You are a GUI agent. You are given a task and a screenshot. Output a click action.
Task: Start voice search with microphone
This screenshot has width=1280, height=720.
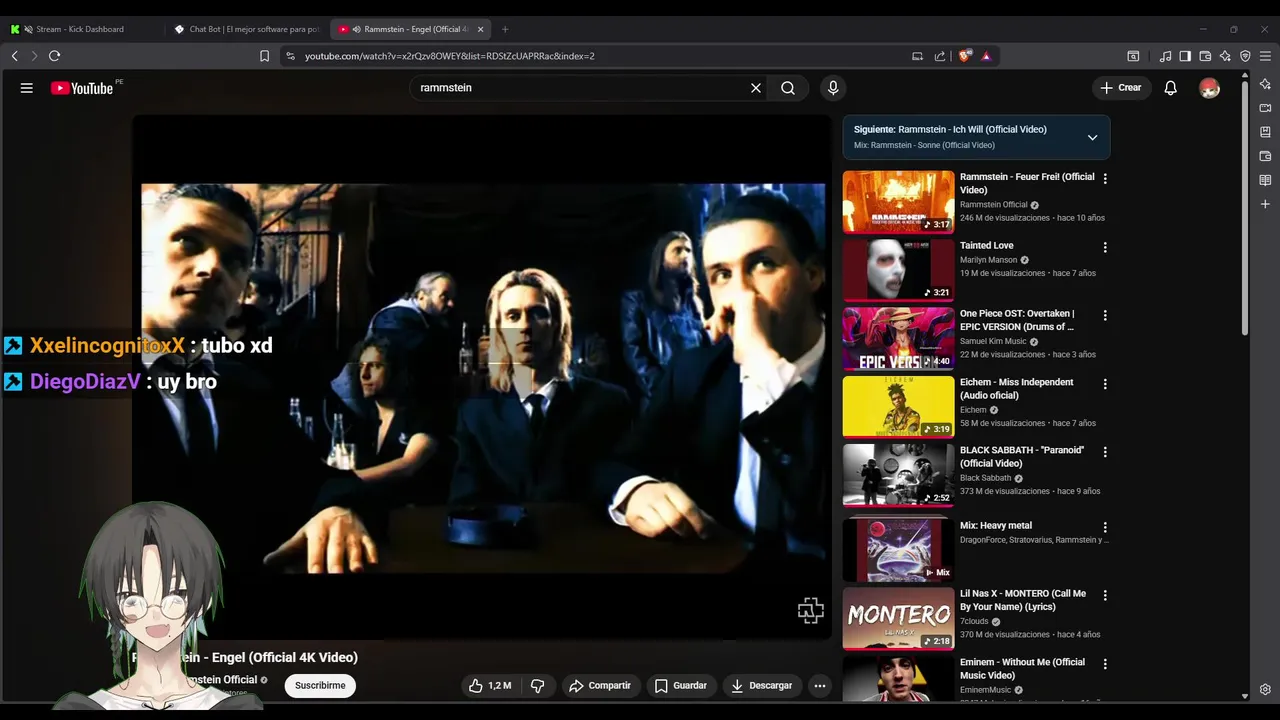[833, 88]
